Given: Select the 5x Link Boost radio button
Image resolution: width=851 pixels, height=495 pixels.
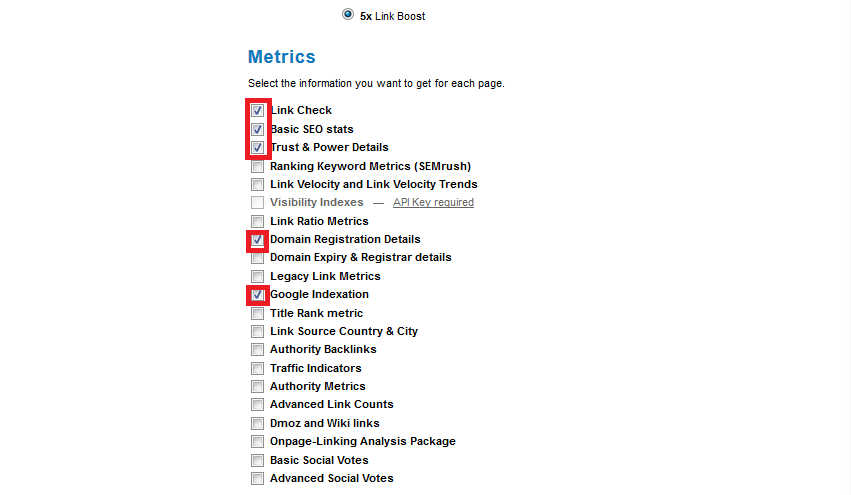Looking at the screenshot, I should (x=348, y=14).
